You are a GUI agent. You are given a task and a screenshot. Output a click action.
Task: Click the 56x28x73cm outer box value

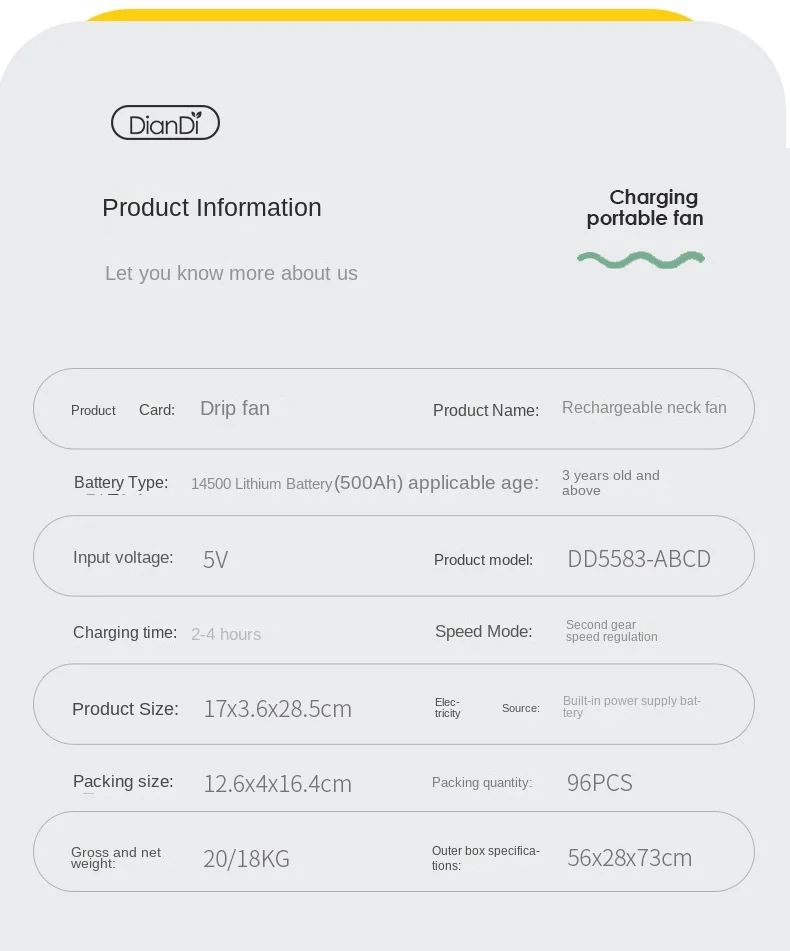[x=630, y=858]
